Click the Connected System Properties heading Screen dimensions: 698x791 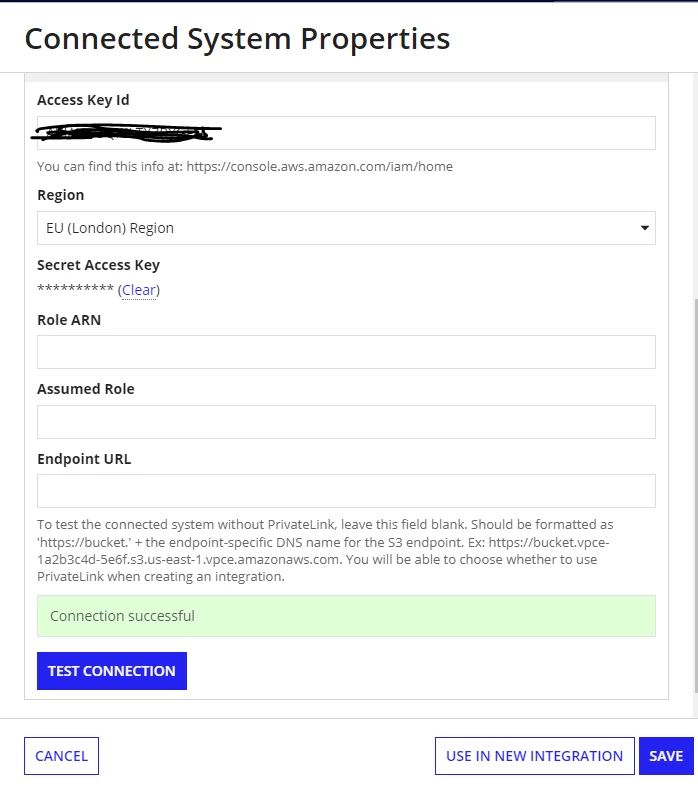237,39
